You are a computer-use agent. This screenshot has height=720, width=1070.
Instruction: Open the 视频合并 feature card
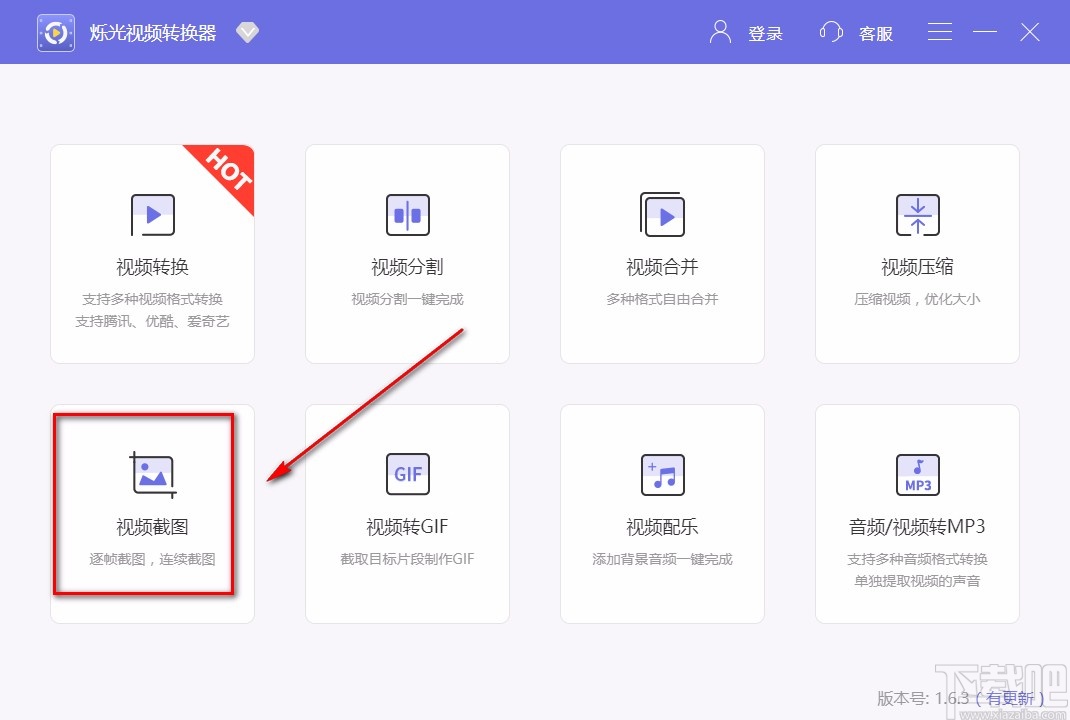(x=662, y=253)
